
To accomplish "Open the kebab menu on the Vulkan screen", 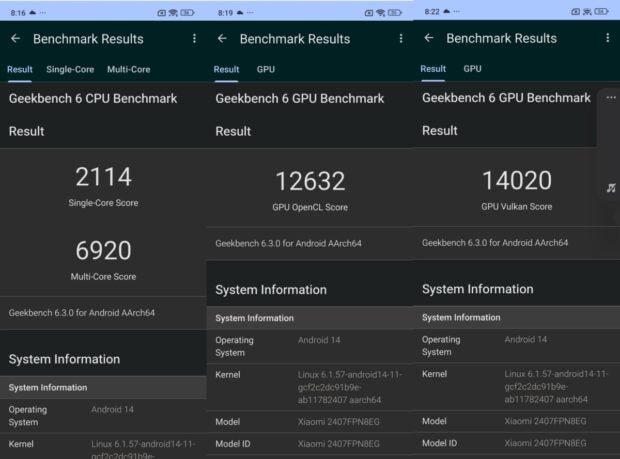I will coord(607,38).
